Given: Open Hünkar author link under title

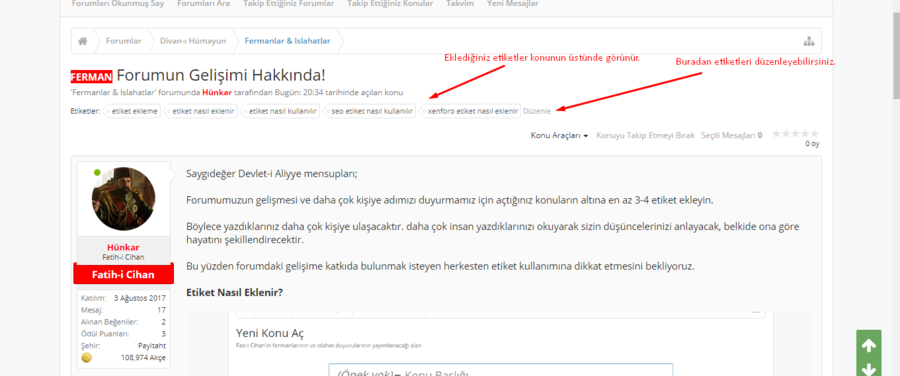Looking at the screenshot, I should coord(218,92).
